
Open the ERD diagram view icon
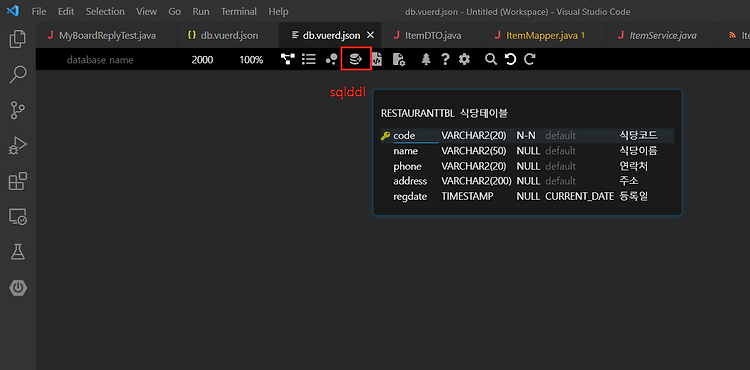[x=287, y=59]
